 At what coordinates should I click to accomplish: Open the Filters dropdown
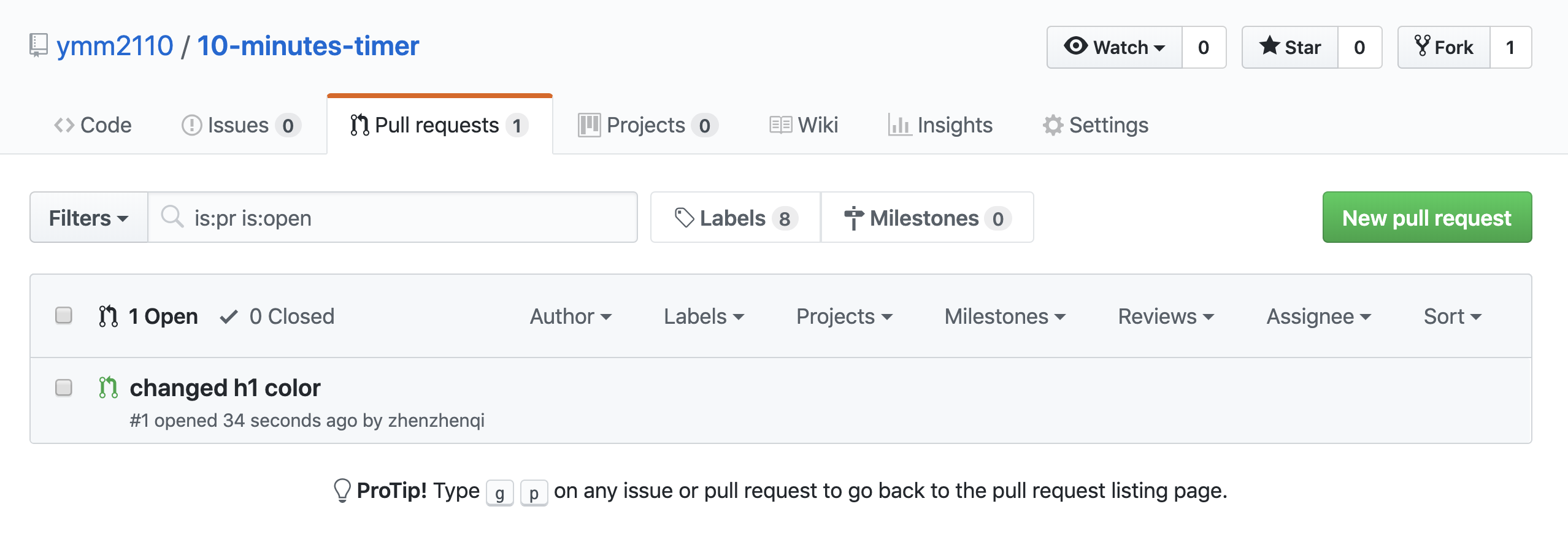click(89, 218)
